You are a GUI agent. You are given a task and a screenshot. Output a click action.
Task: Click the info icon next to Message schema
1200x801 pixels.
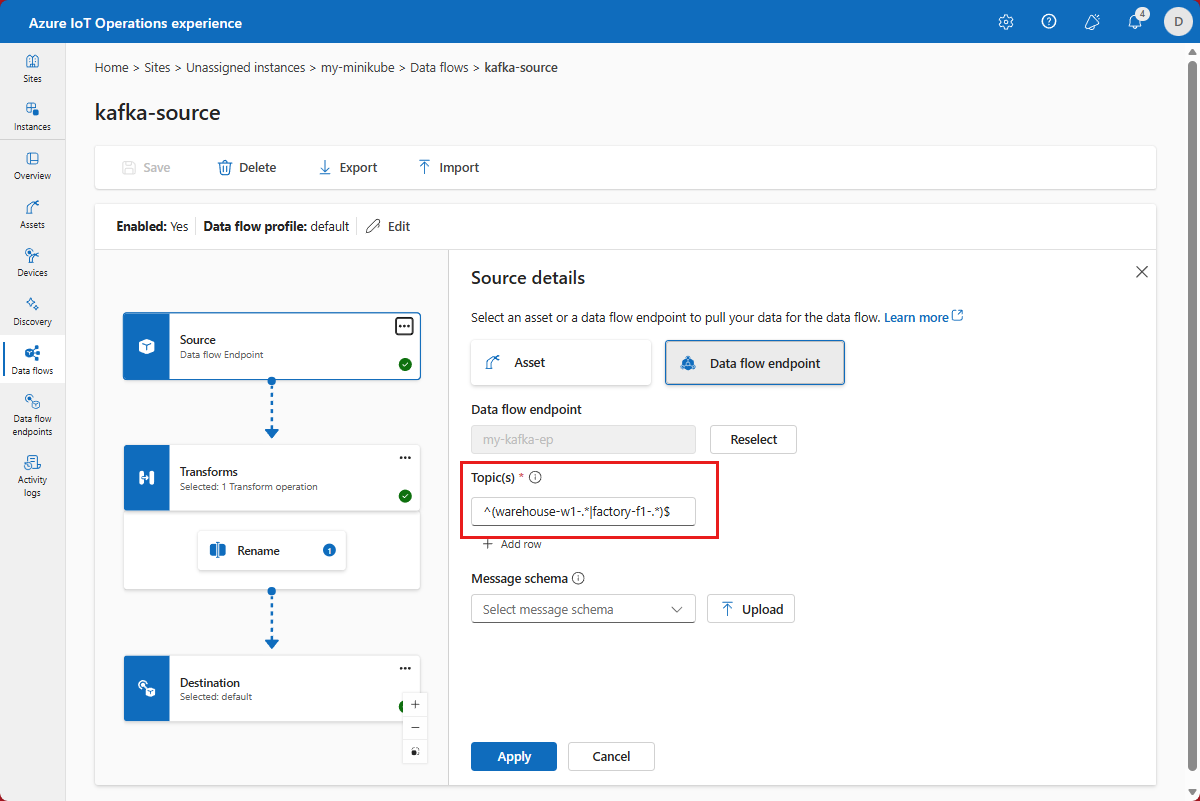(x=578, y=578)
